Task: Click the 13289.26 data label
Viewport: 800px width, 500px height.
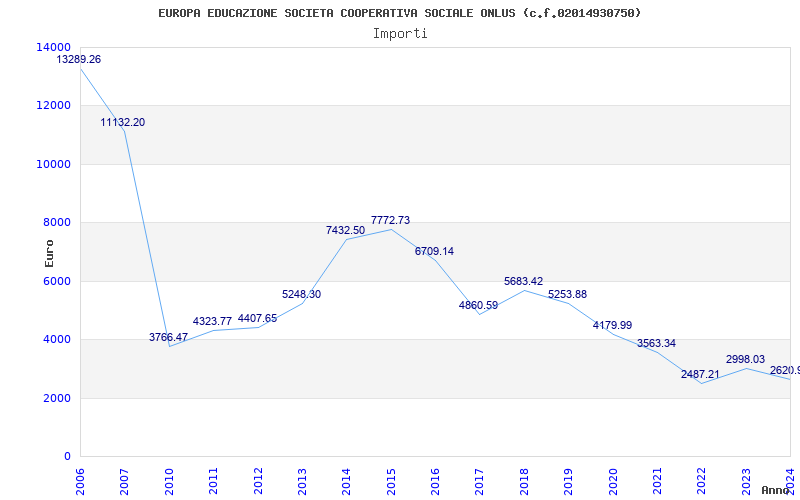Action: click(79, 60)
